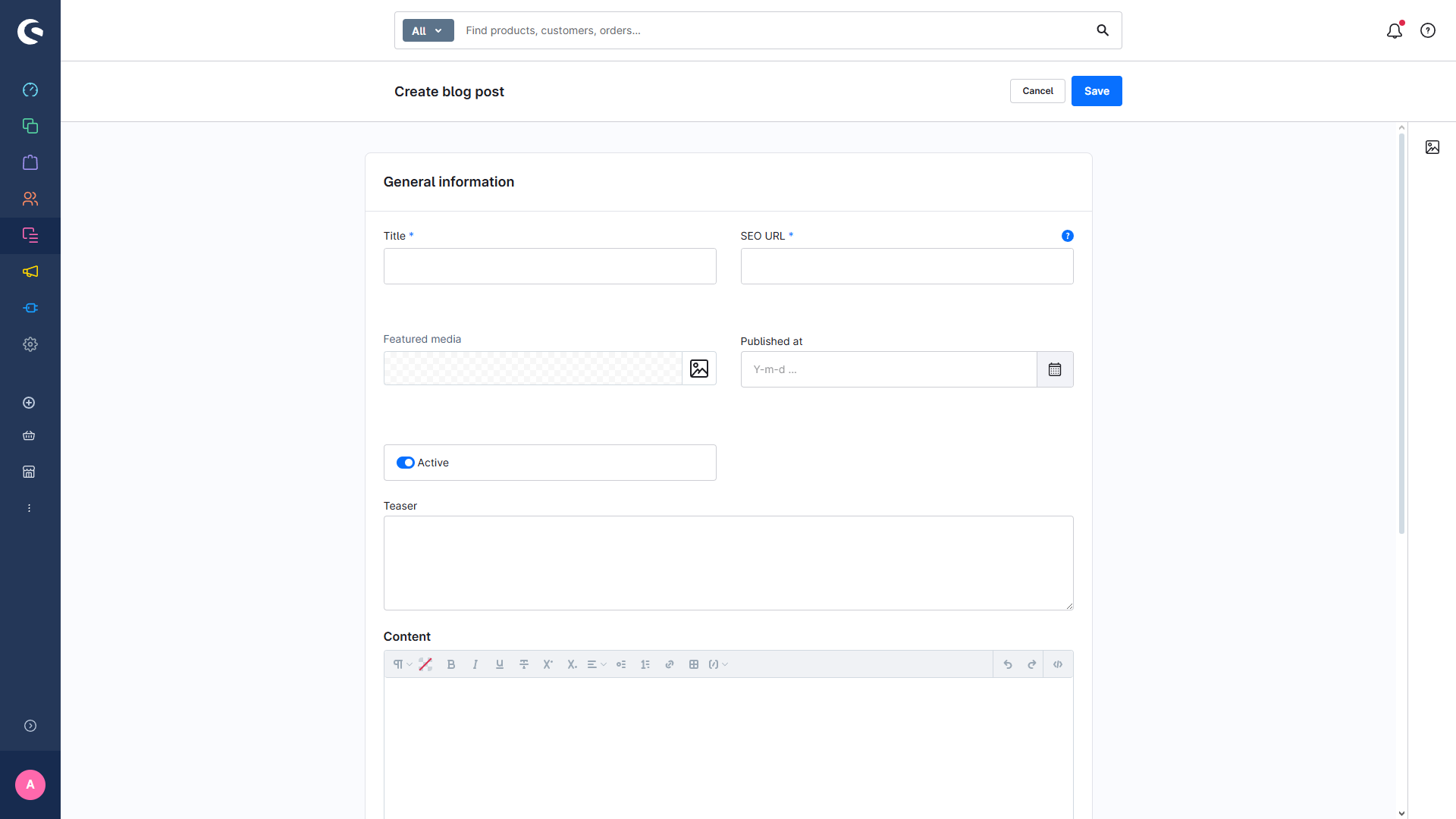This screenshot has height=819, width=1456.
Task: Open the calendar for Published at
Action: (x=1055, y=369)
